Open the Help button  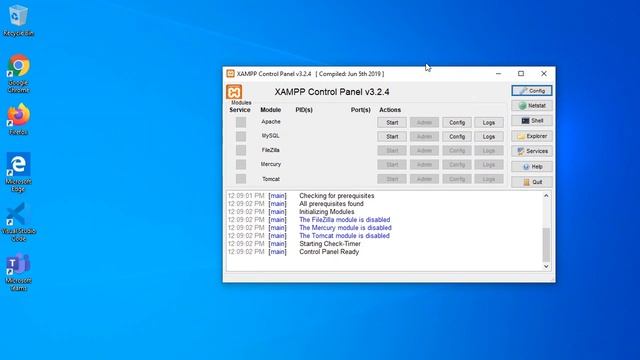[x=532, y=167]
